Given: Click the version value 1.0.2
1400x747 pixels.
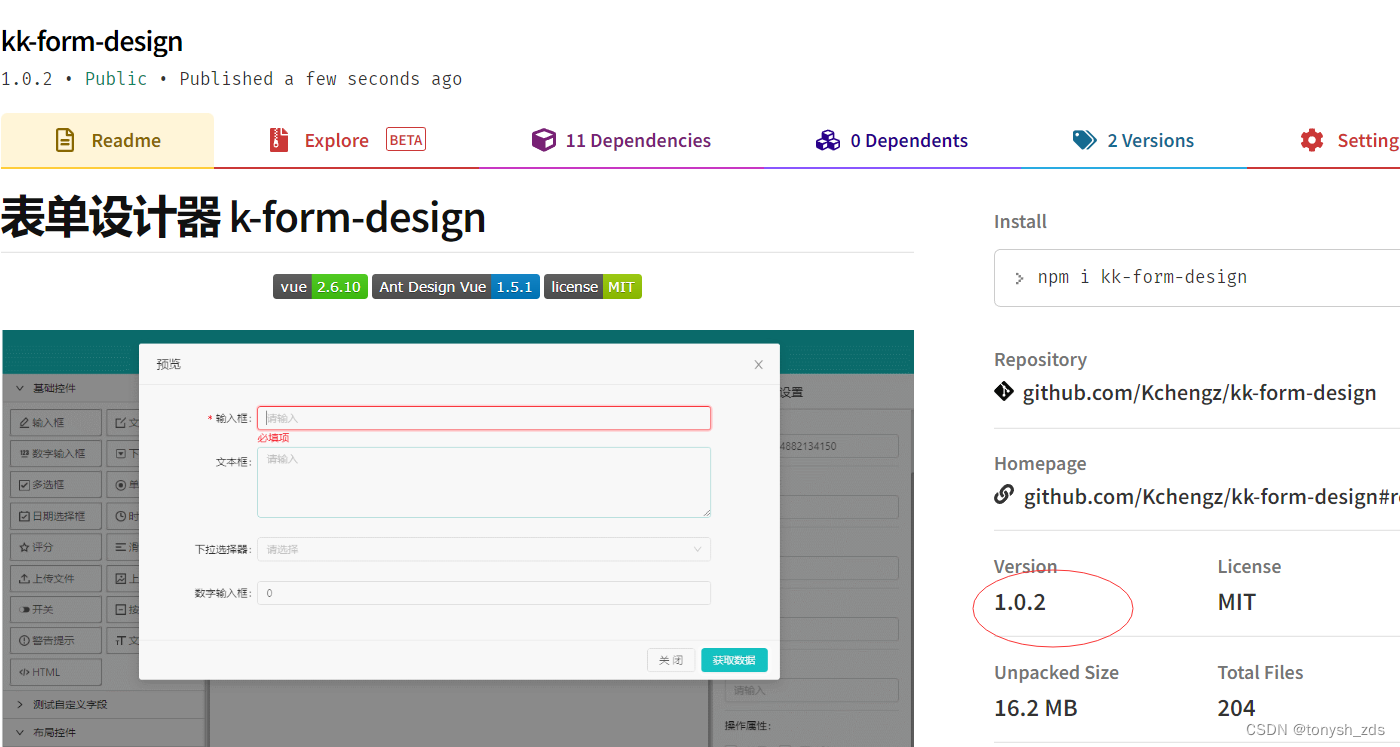Looking at the screenshot, I should [1020, 602].
